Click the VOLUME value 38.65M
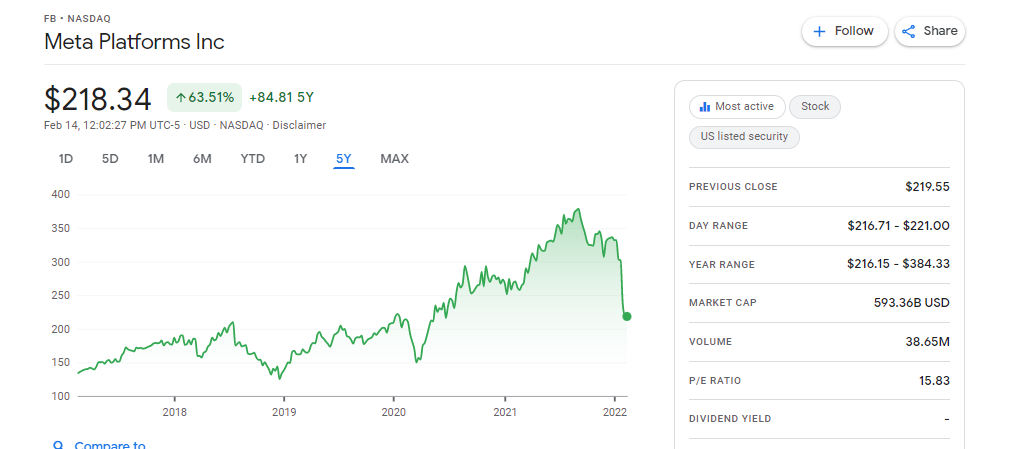Viewport: 1017px width, 449px height. (x=927, y=342)
